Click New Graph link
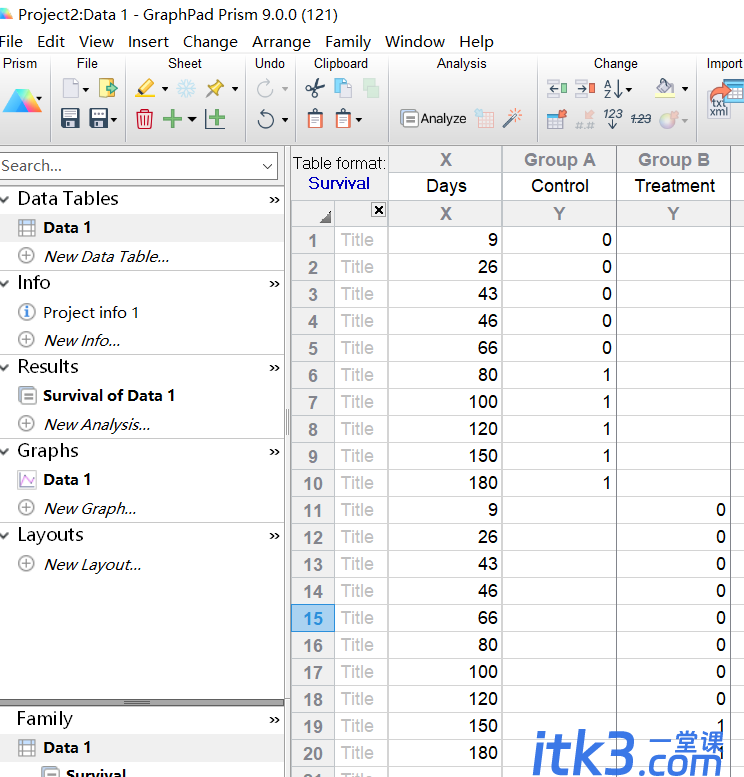 [x=90, y=508]
